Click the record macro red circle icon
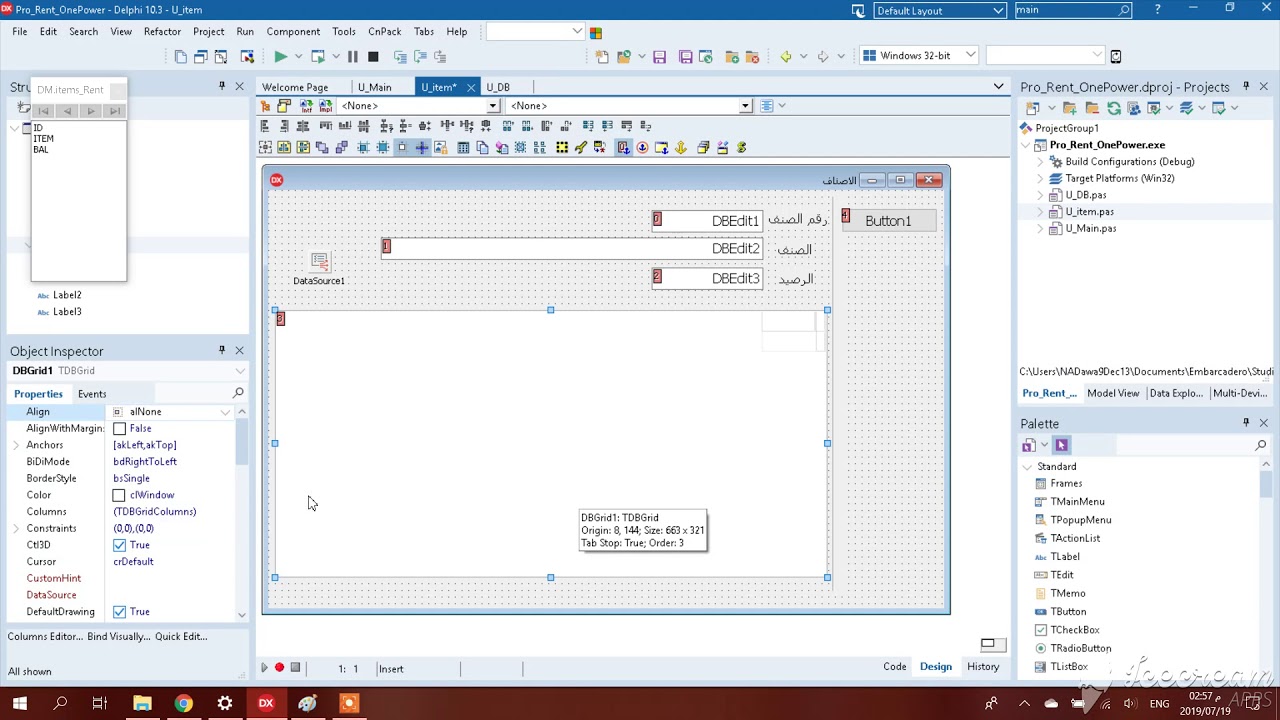 pyautogui.click(x=279, y=668)
